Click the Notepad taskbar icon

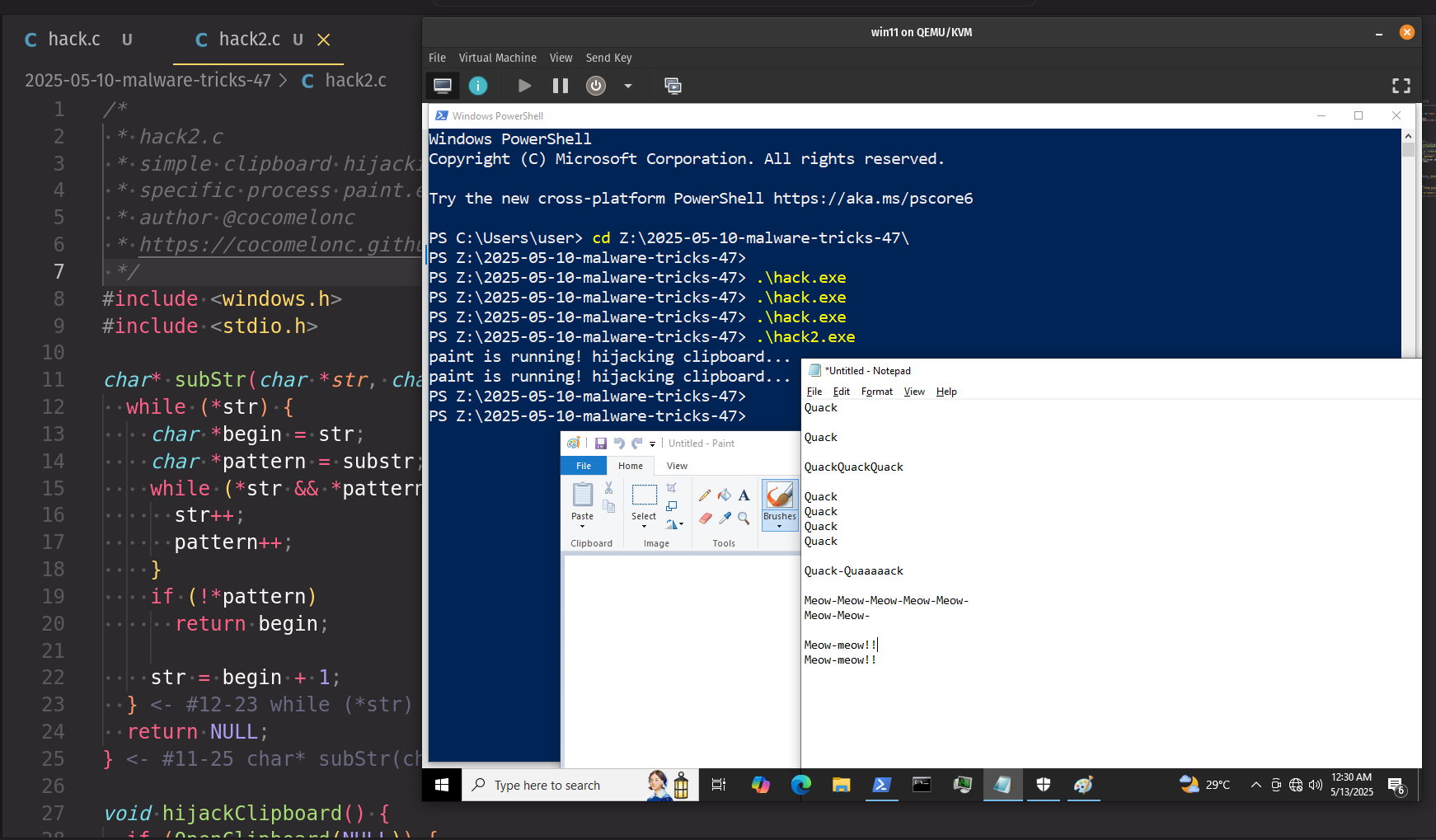(x=1002, y=785)
